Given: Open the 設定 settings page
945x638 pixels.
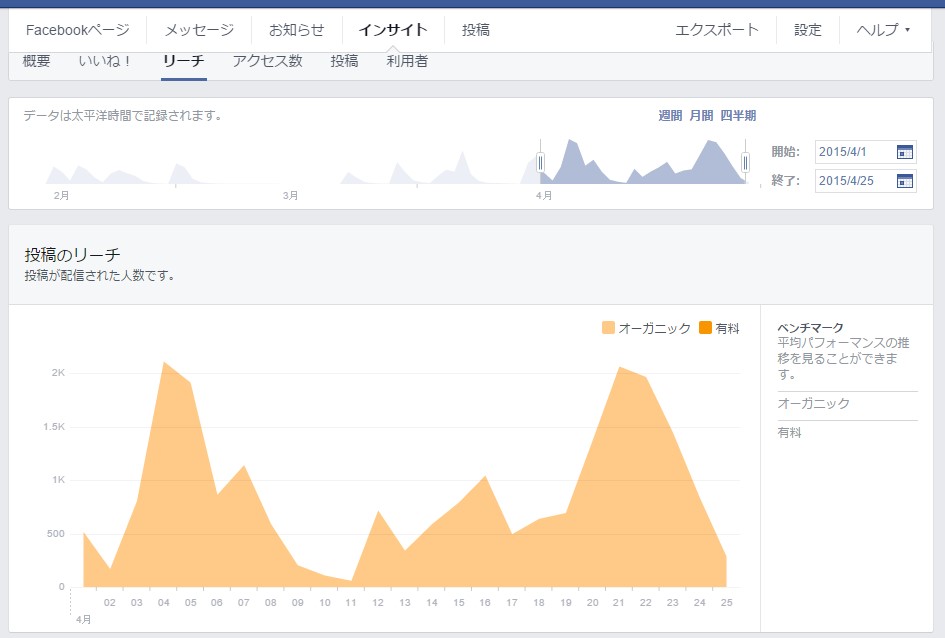Looking at the screenshot, I should coord(807,30).
